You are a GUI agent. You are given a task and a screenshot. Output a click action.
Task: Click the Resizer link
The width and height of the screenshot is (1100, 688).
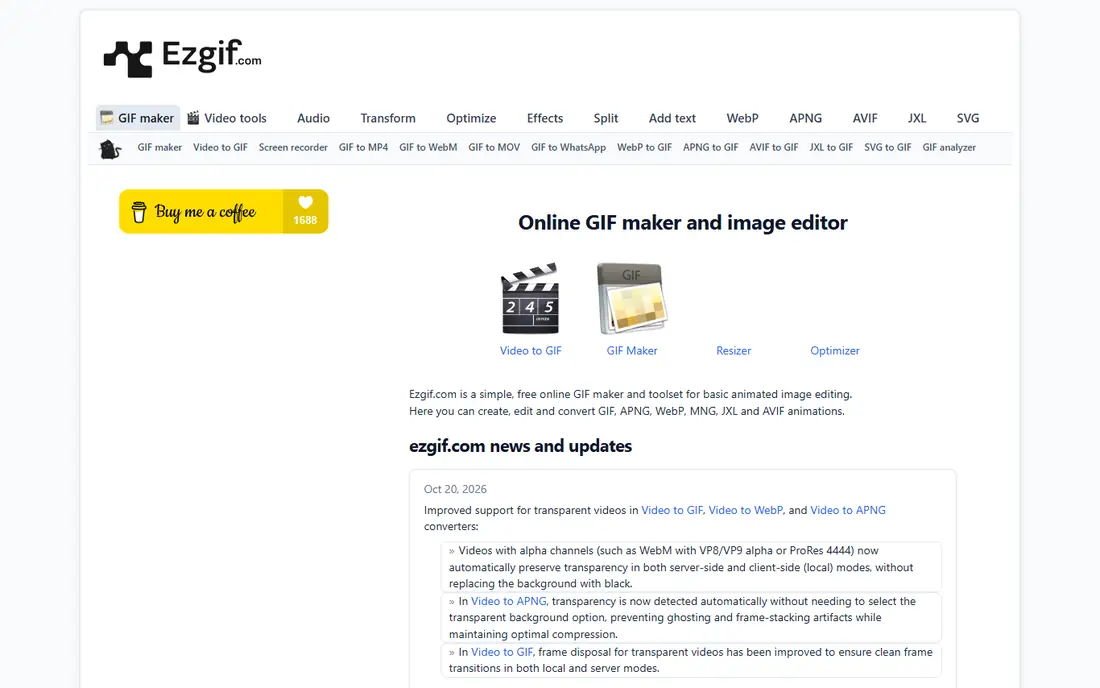click(x=733, y=351)
